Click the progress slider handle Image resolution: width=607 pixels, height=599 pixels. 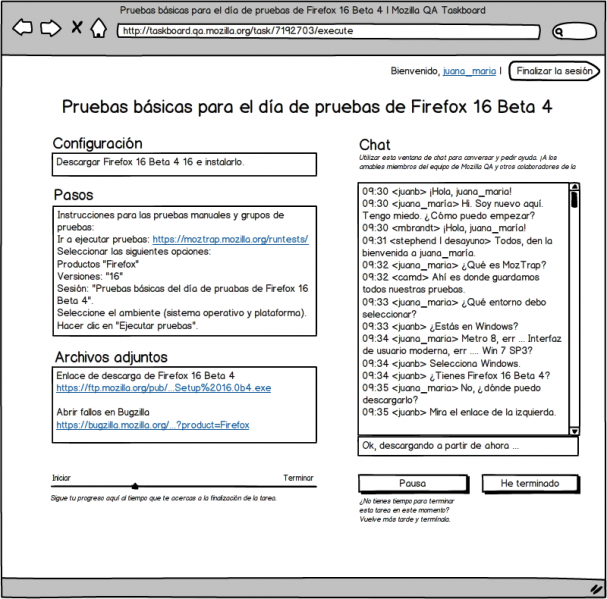pos(135,486)
